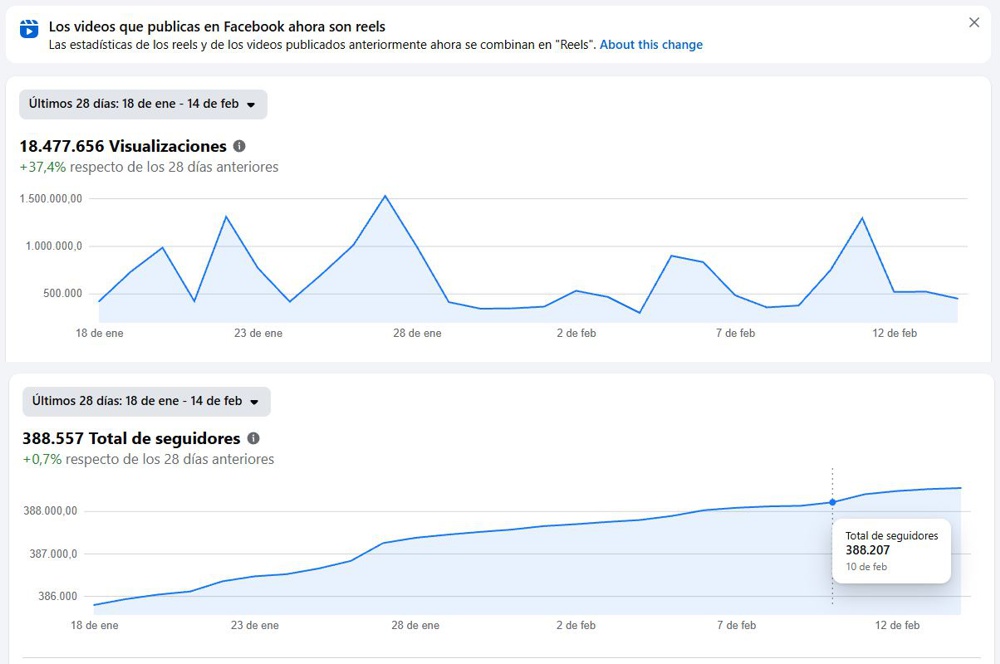Viewport: 1000px width, 664px height.
Task: Click the '388.207' tooltip value
Action: pyautogui.click(x=867, y=550)
